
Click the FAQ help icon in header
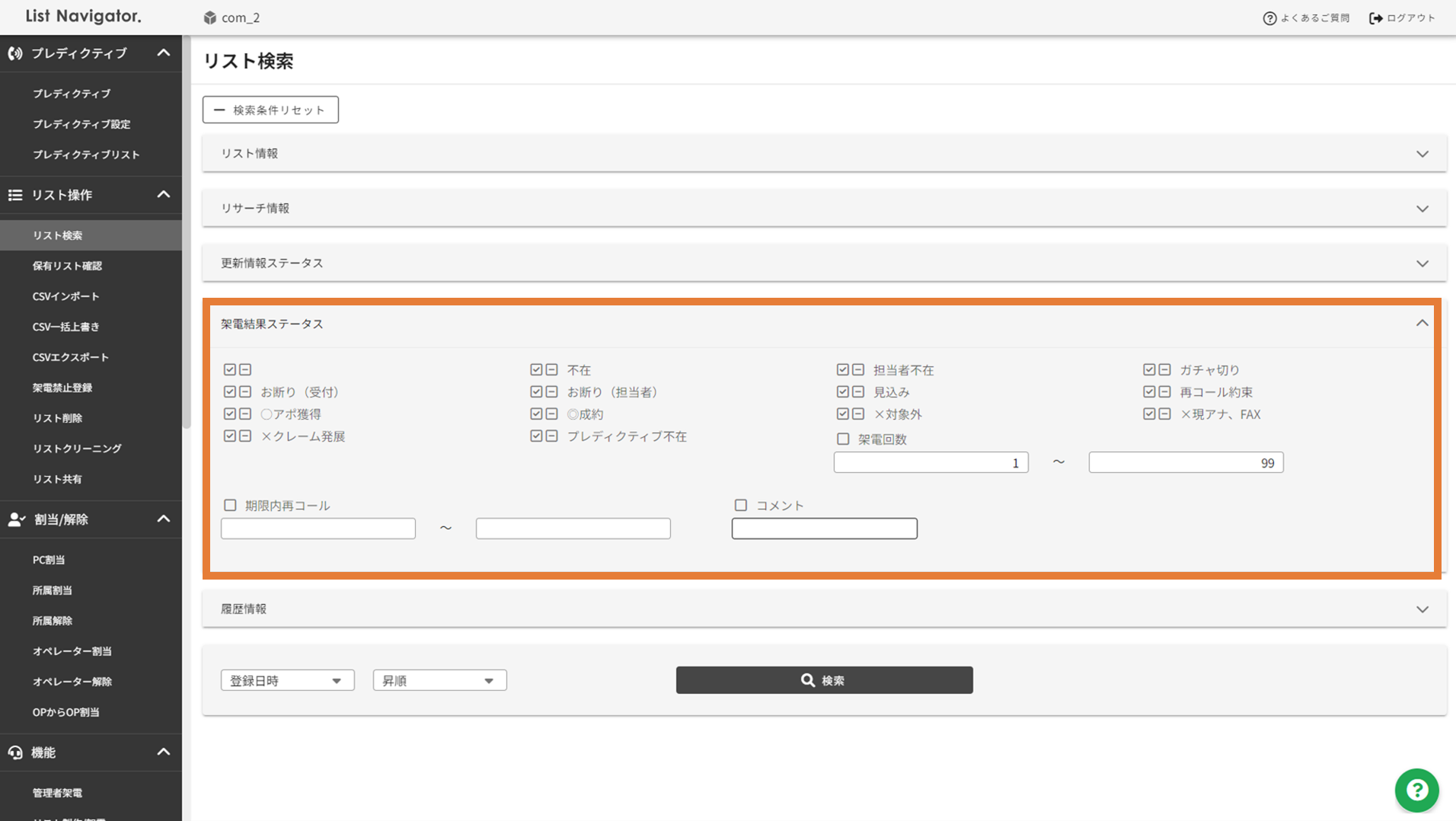tap(1269, 18)
